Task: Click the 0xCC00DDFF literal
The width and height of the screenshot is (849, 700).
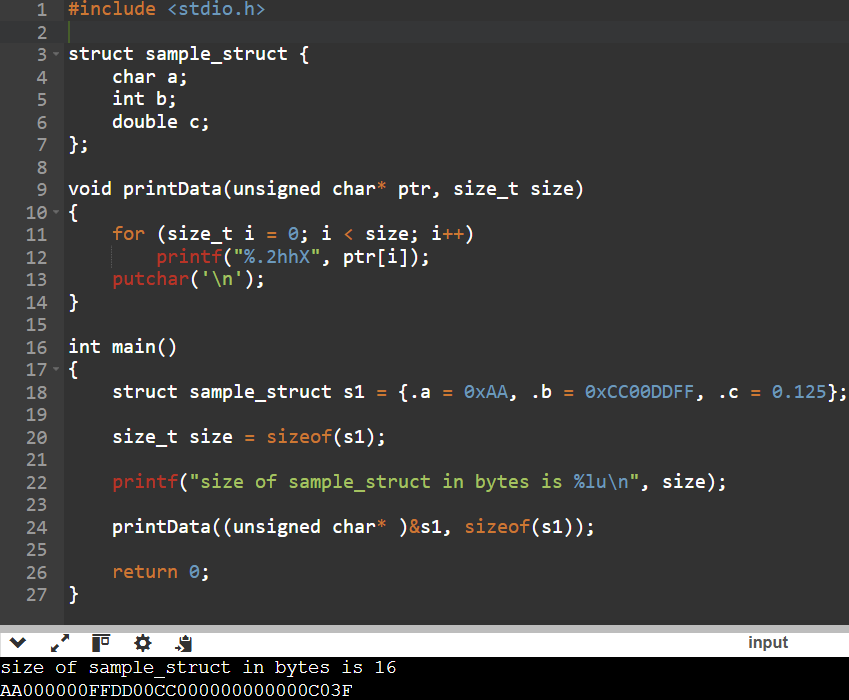Action: (x=639, y=392)
